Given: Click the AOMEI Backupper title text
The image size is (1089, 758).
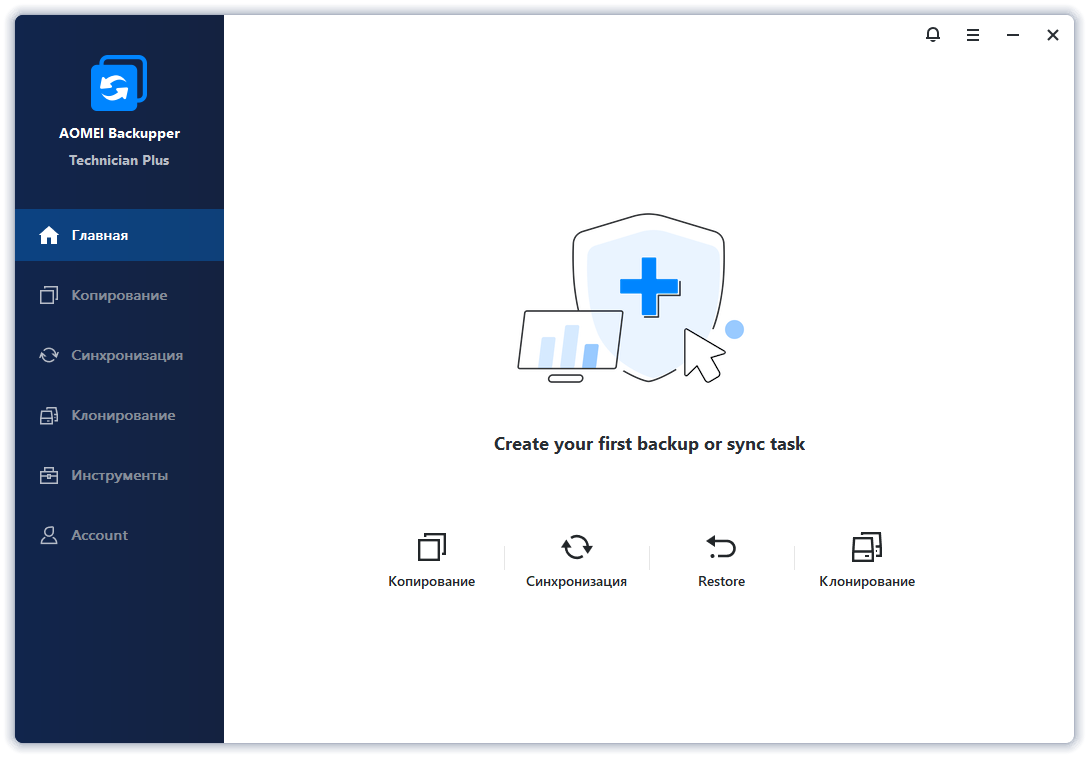Looking at the screenshot, I should pyautogui.click(x=119, y=133).
